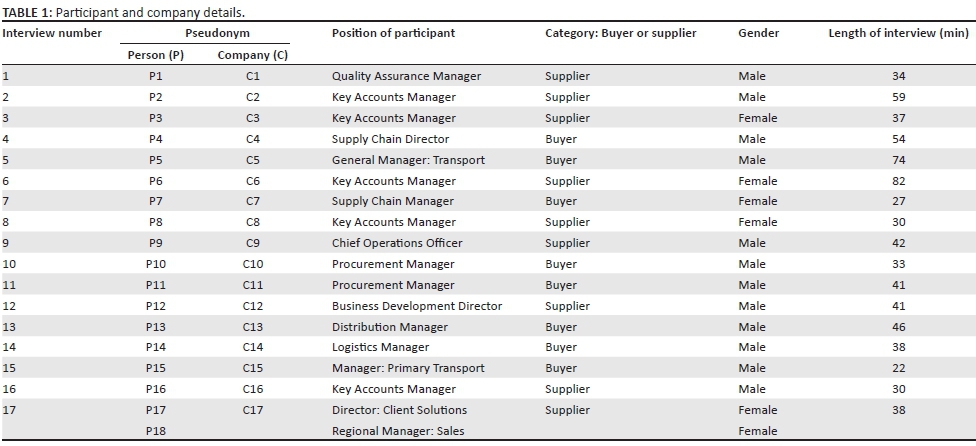This screenshot has height=446, width=976.
Task: Select the "Logistics Manager" cell
Action: [380, 348]
